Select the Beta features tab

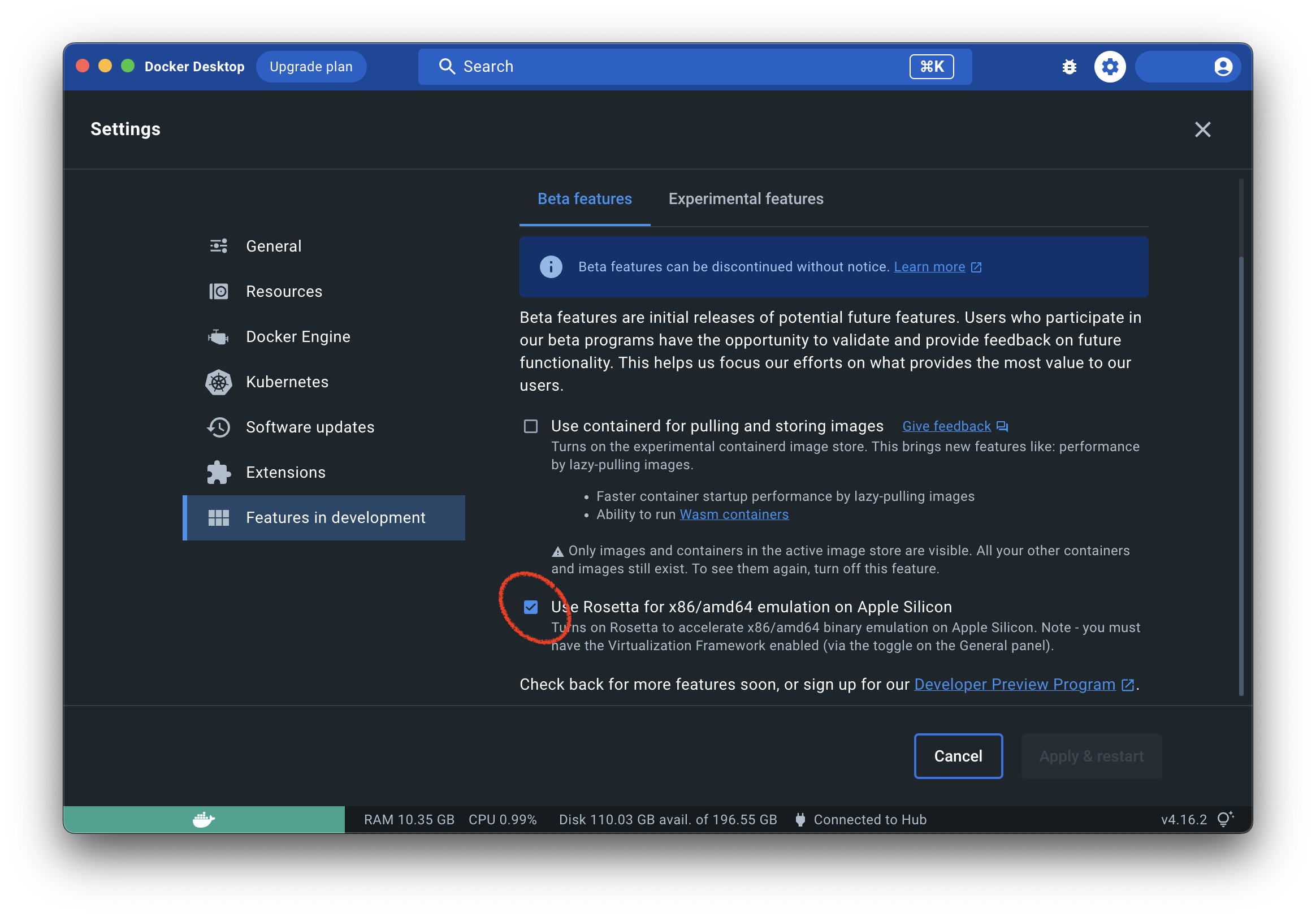tap(584, 199)
